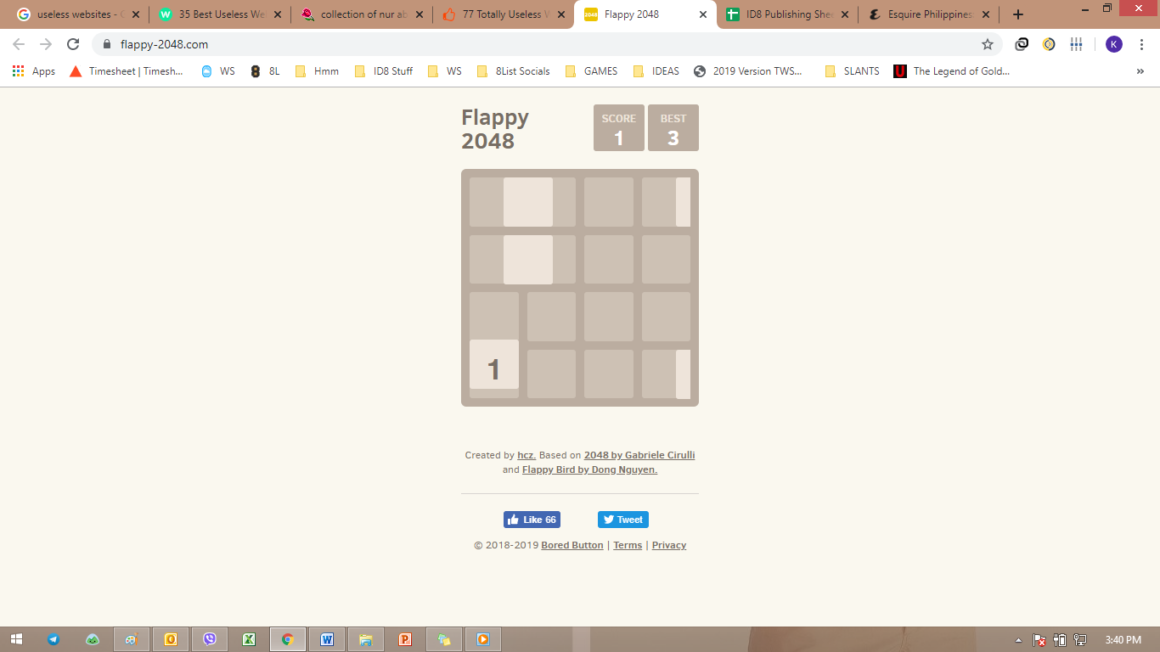Open the blue dotted grid extension
This screenshot has height=652, width=1160.
coord(1076,44)
